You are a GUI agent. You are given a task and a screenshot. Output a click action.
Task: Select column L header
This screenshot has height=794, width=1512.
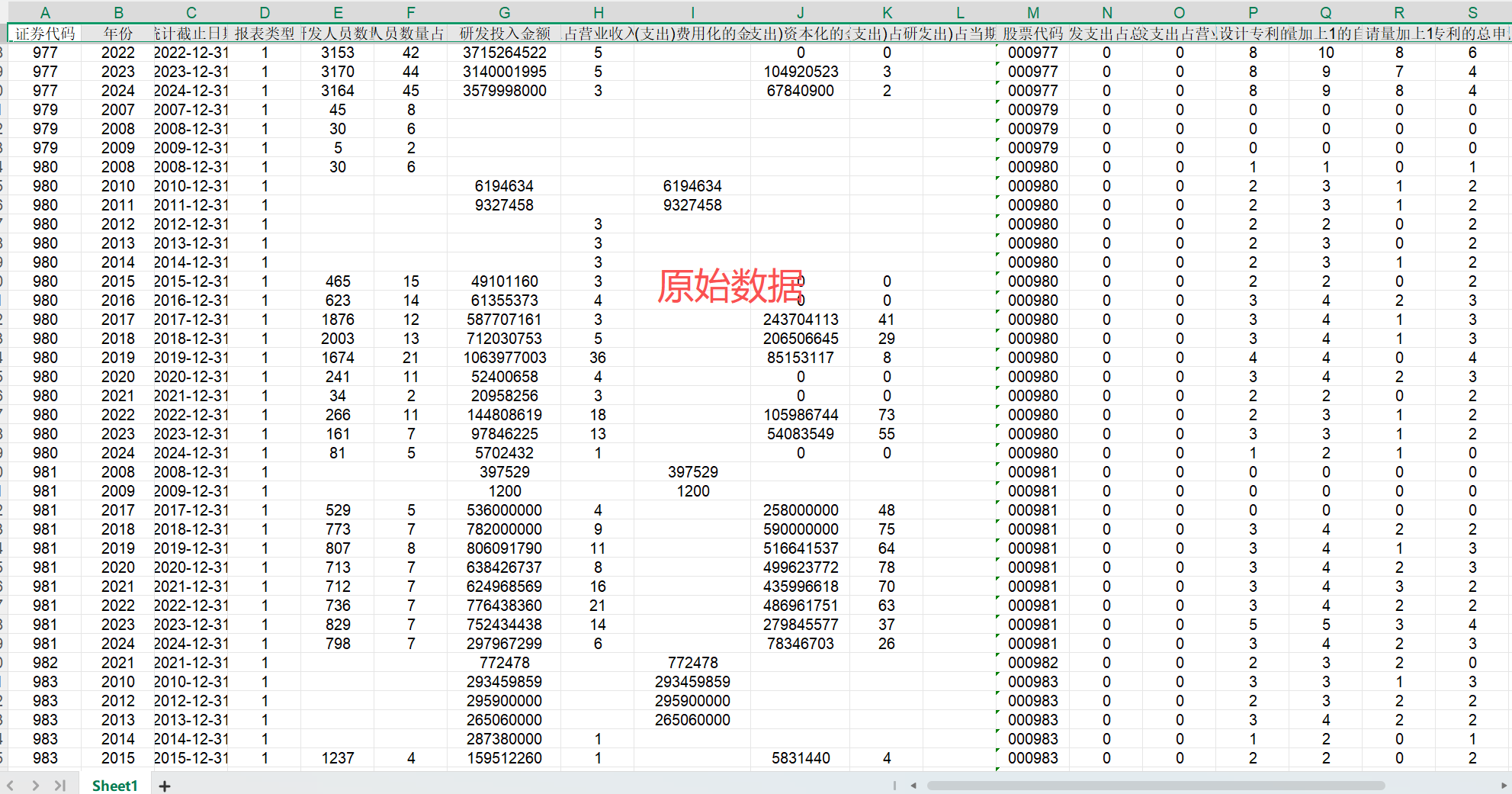point(960,12)
